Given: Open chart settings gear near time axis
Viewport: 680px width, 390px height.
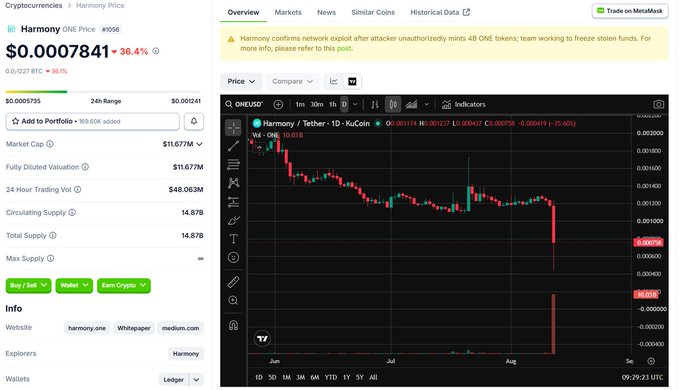Looking at the screenshot, I should (x=651, y=361).
